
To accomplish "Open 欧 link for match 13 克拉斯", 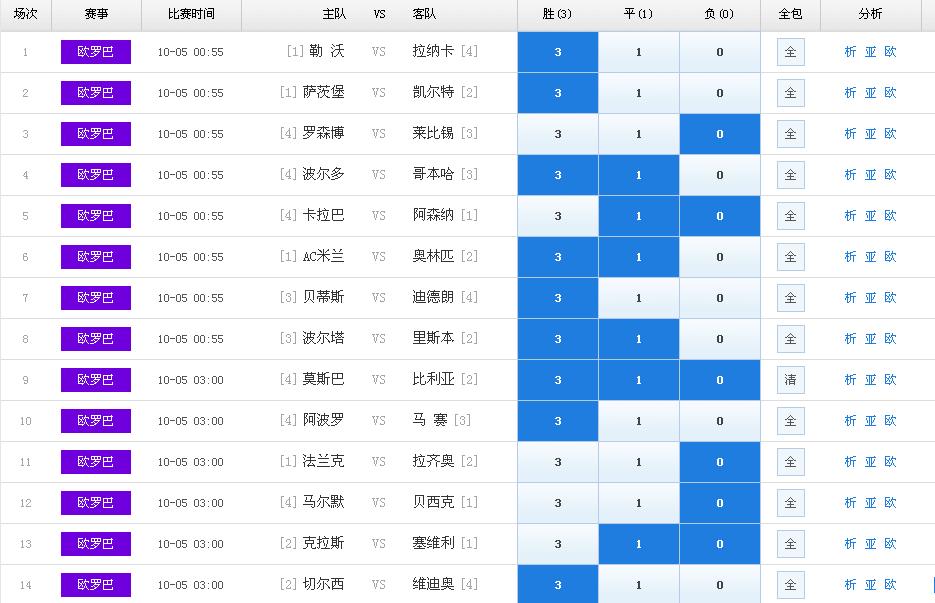I will [x=890, y=544].
